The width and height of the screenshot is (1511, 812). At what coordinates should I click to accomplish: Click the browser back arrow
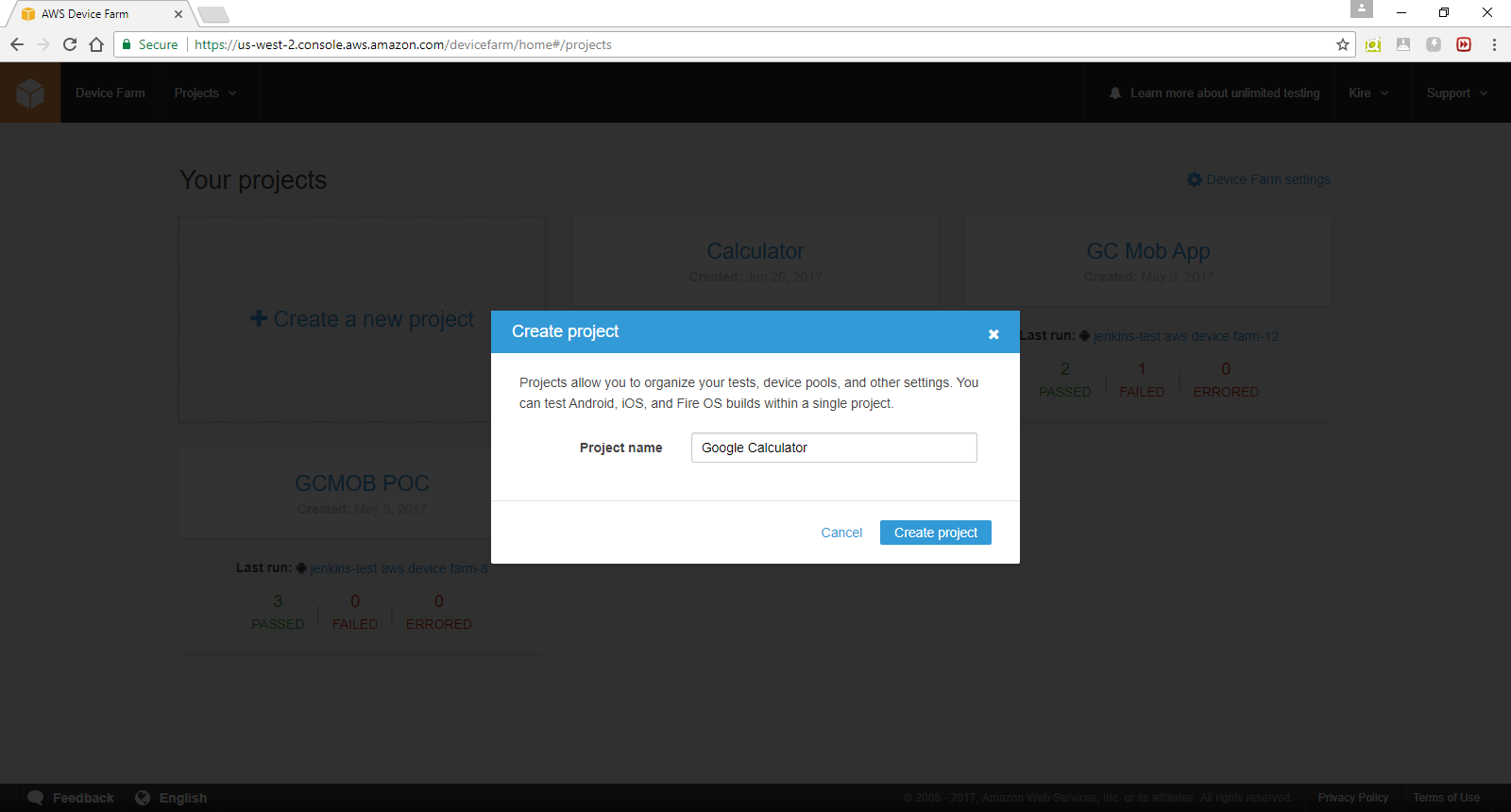click(17, 44)
